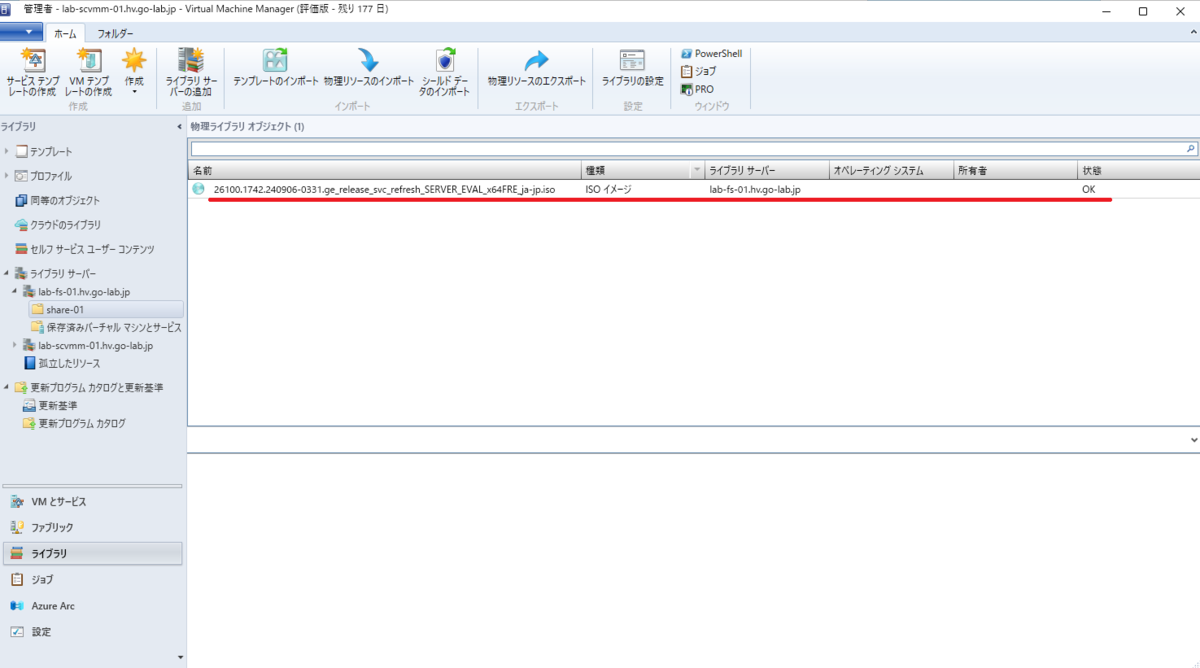This screenshot has height=668, width=1200.
Task: Click the lab-scvmm-01 server icon
Action: (x=30, y=345)
